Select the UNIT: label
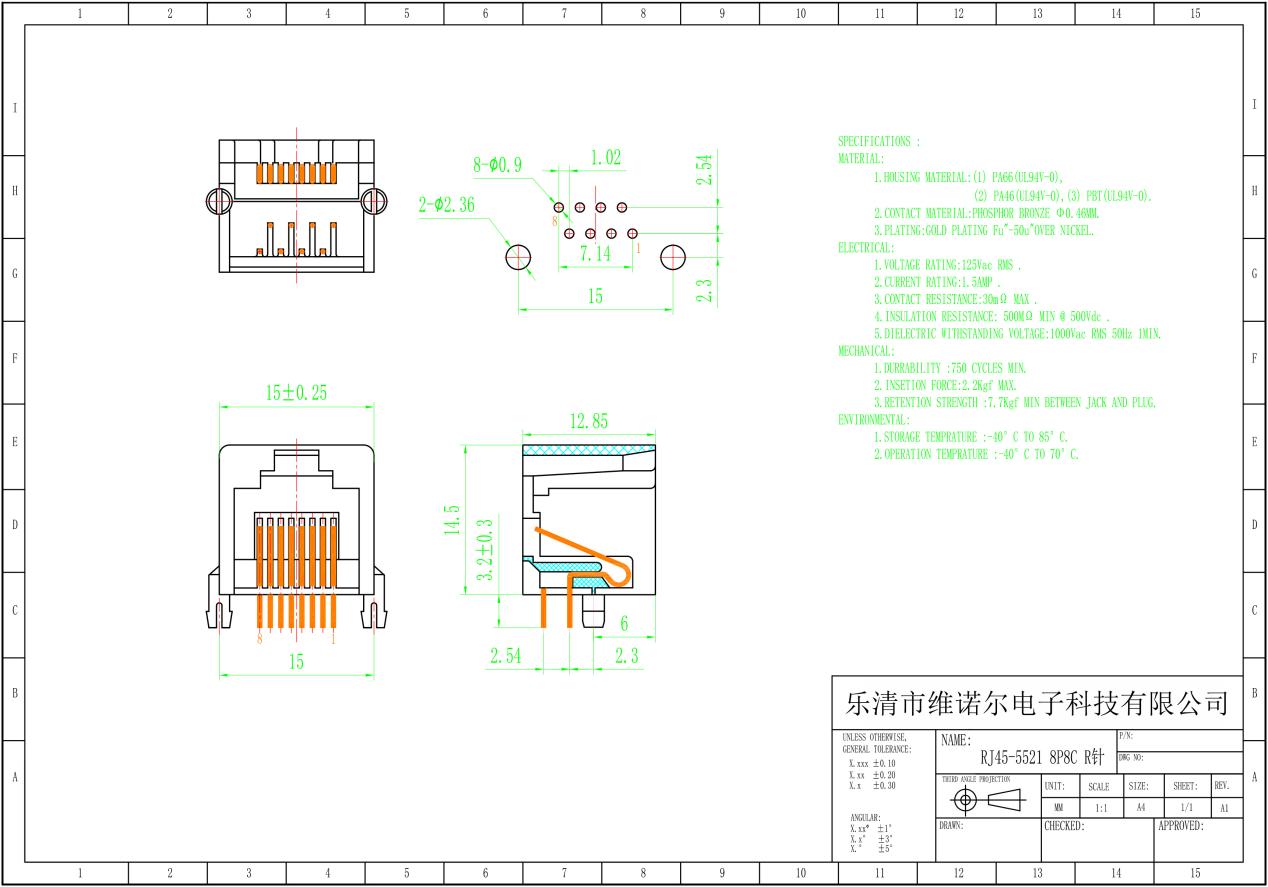Image resolution: width=1268 pixels, height=887 pixels. pyautogui.click(x=1054, y=787)
